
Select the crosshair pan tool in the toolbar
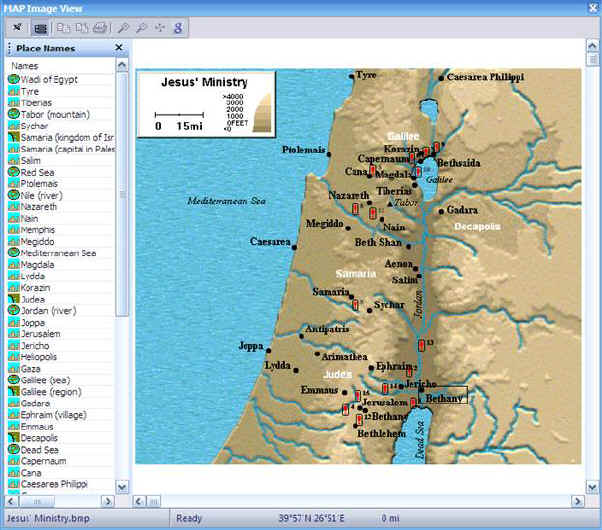(x=160, y=29)
